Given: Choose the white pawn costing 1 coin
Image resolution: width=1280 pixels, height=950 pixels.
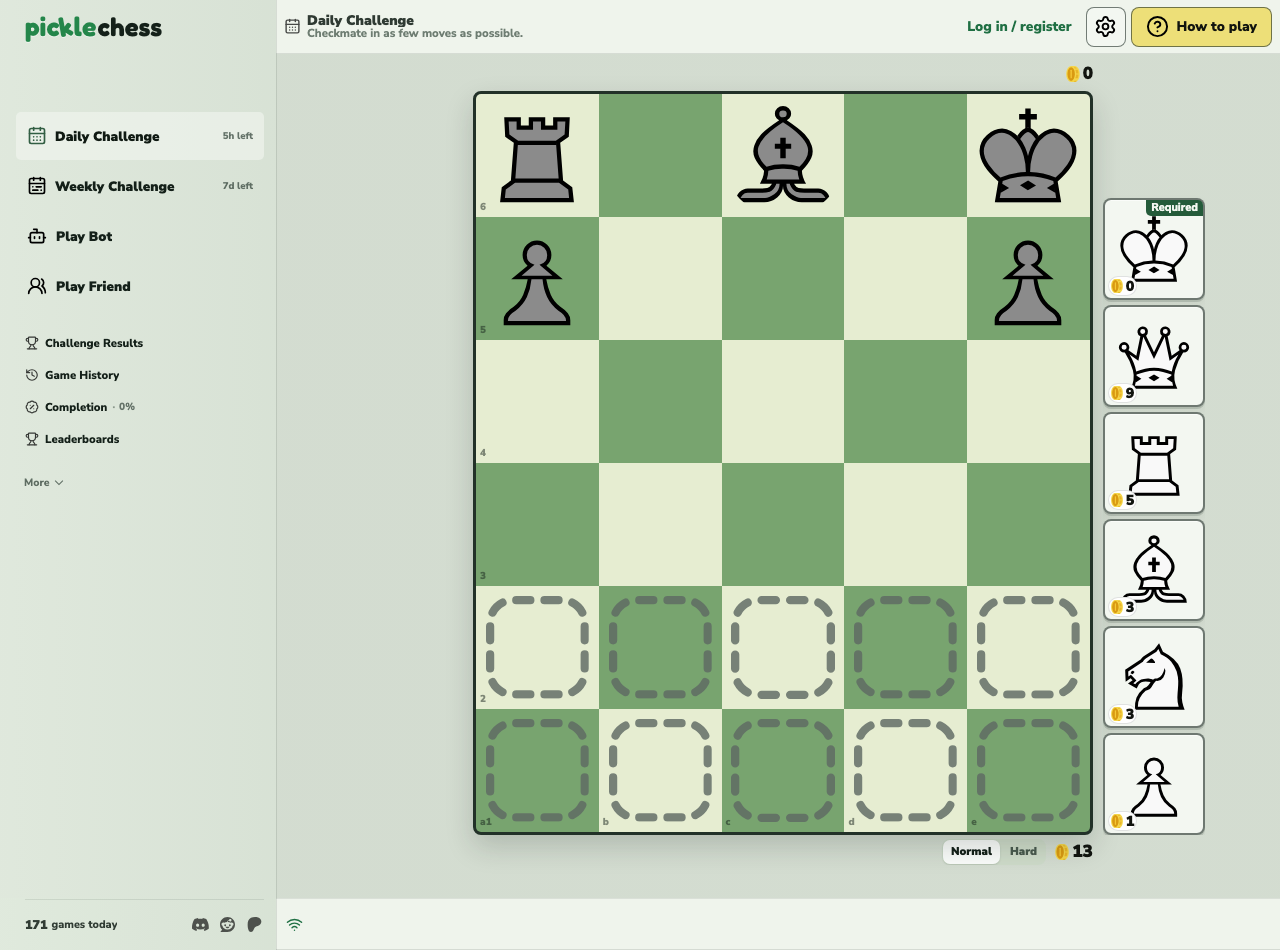Looking at the screenshot, I should pyautogui.click(x=1154, y=784).
